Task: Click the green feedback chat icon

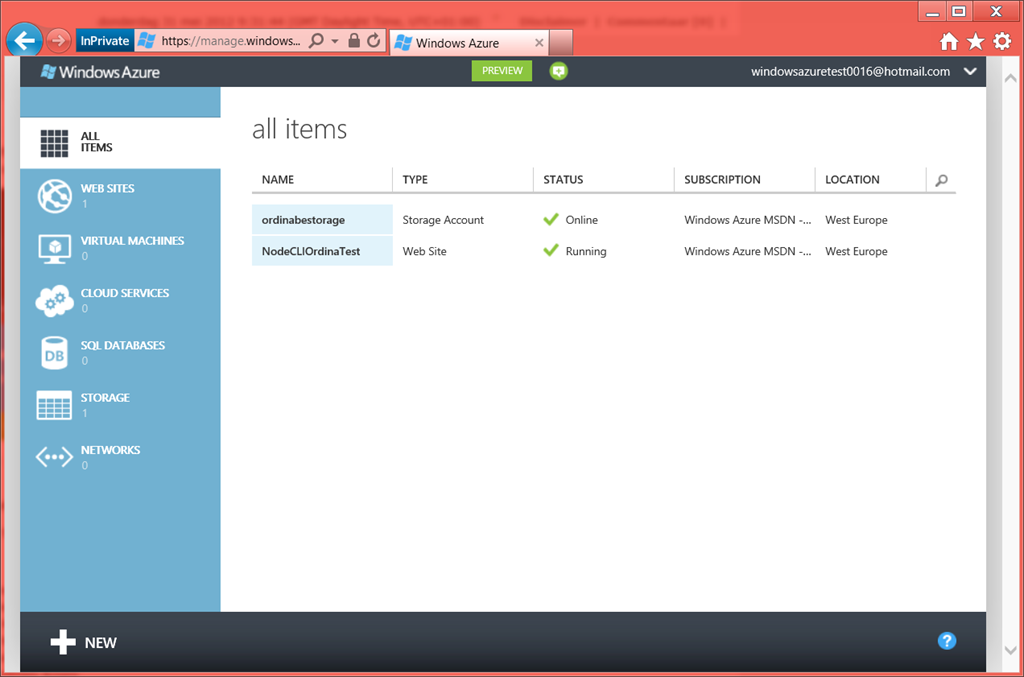Action: [x=559, y=71]
